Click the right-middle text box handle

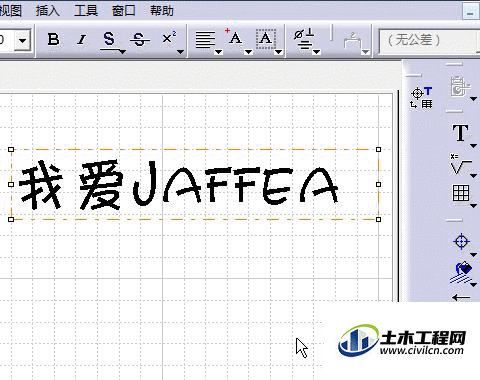pyautogui.click(x=378, y=184)
